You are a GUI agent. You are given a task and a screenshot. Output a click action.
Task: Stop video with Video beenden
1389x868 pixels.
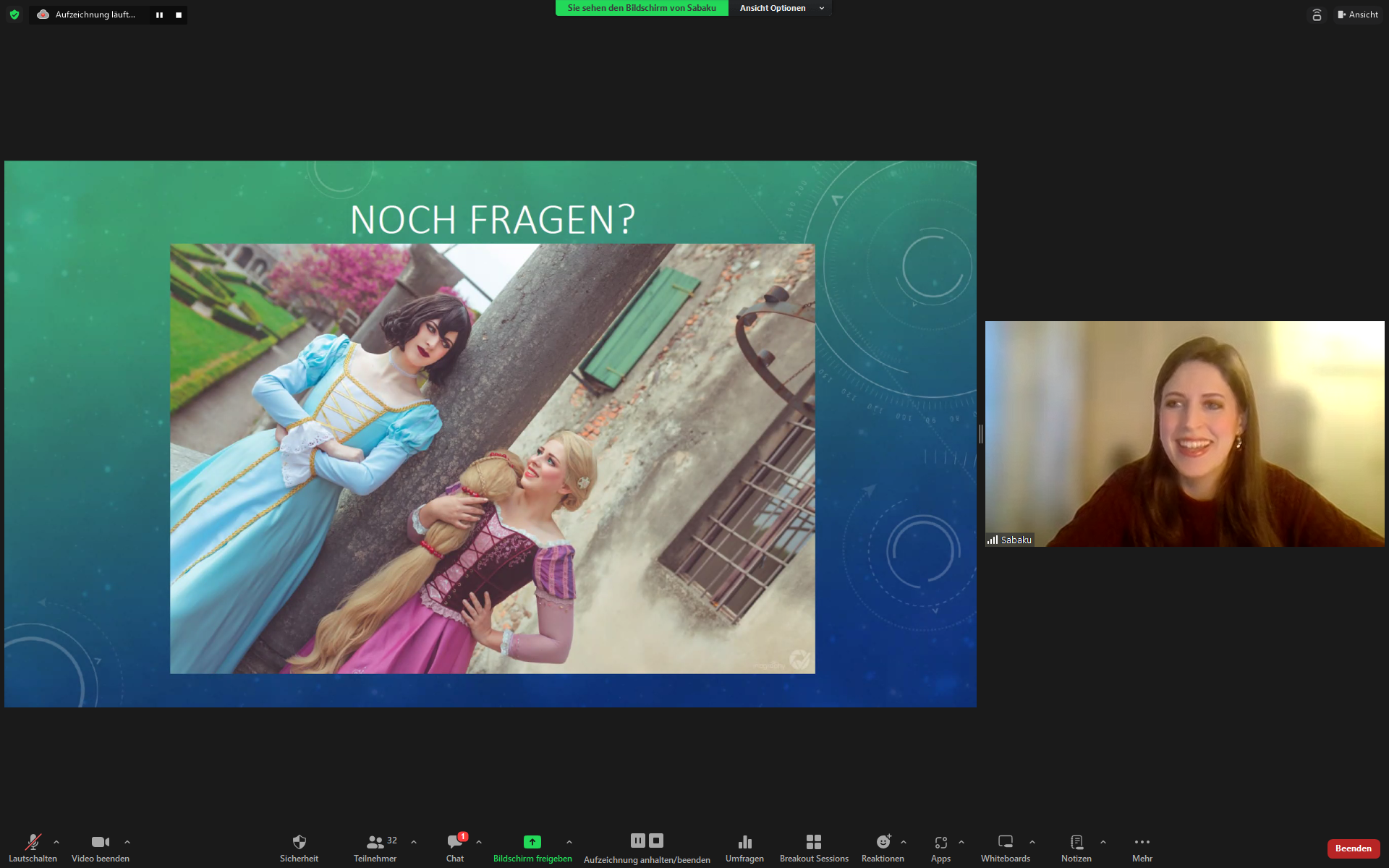[x=101, y=848]
